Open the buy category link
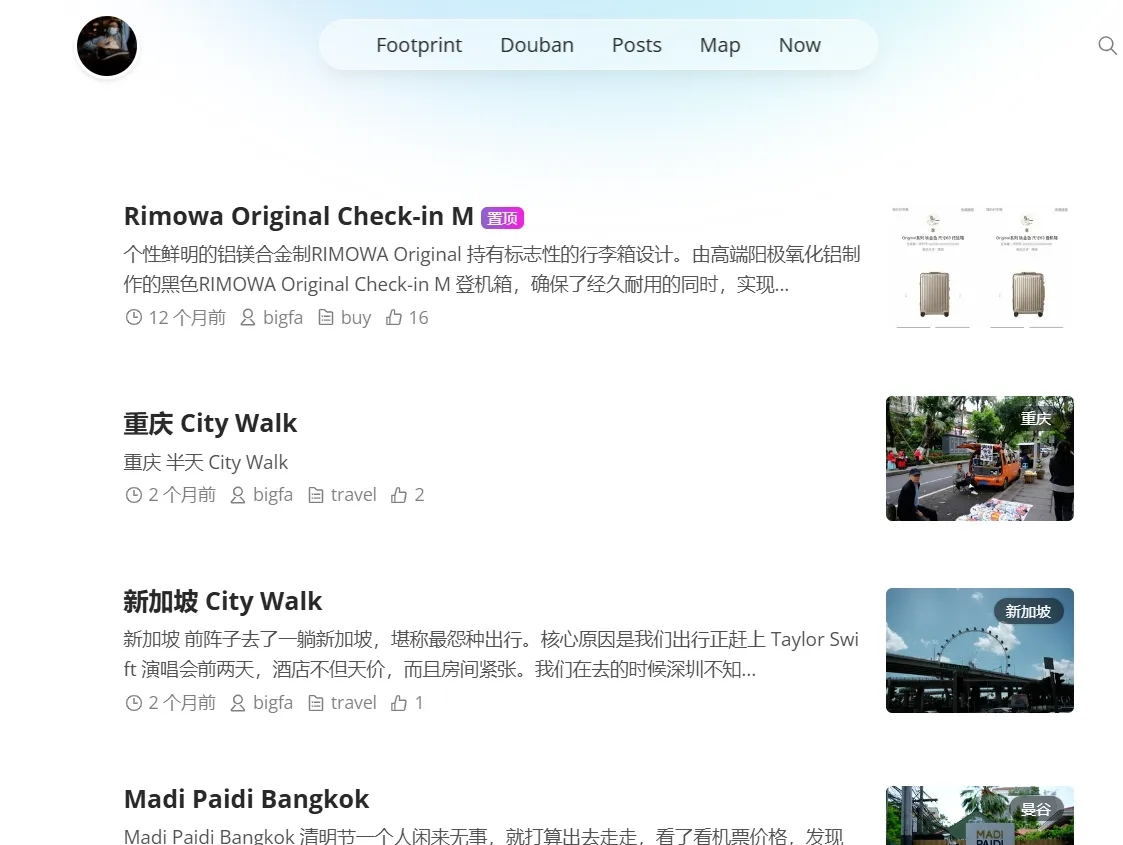The height and width of the screenshot is (845, 1123). [x=355, y=317]
